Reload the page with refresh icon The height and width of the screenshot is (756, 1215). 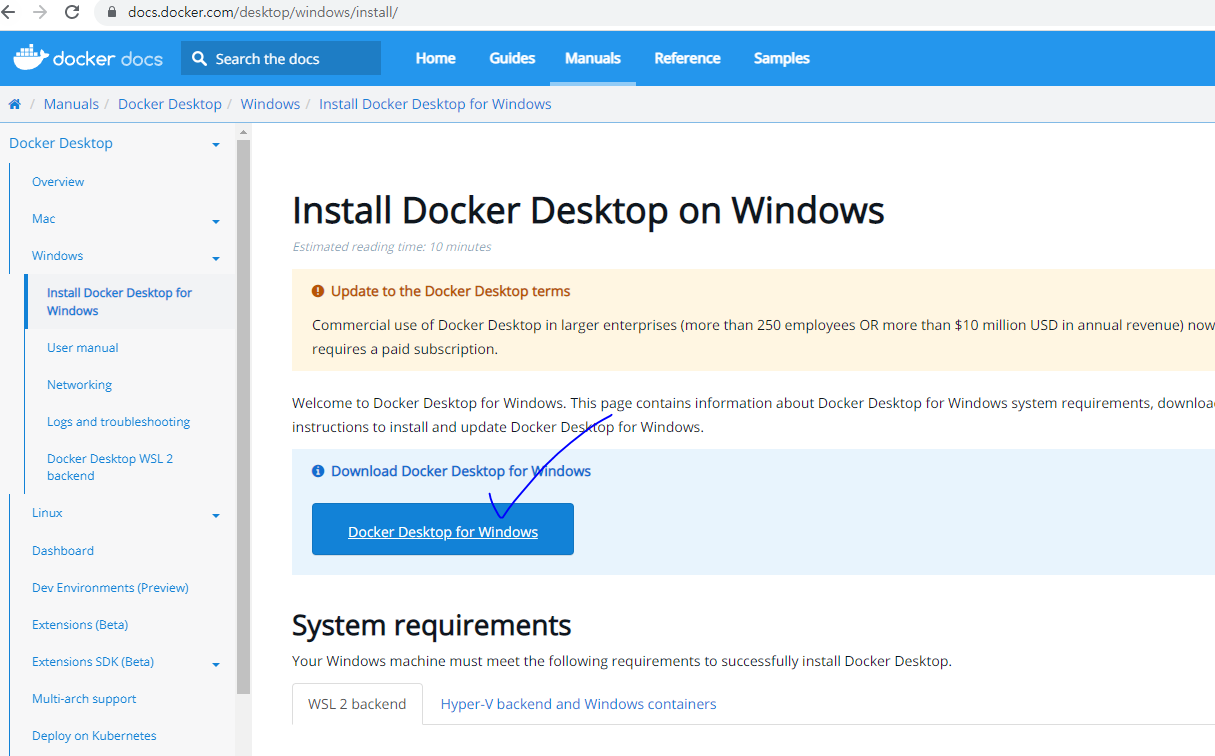[x=72, y=12]
